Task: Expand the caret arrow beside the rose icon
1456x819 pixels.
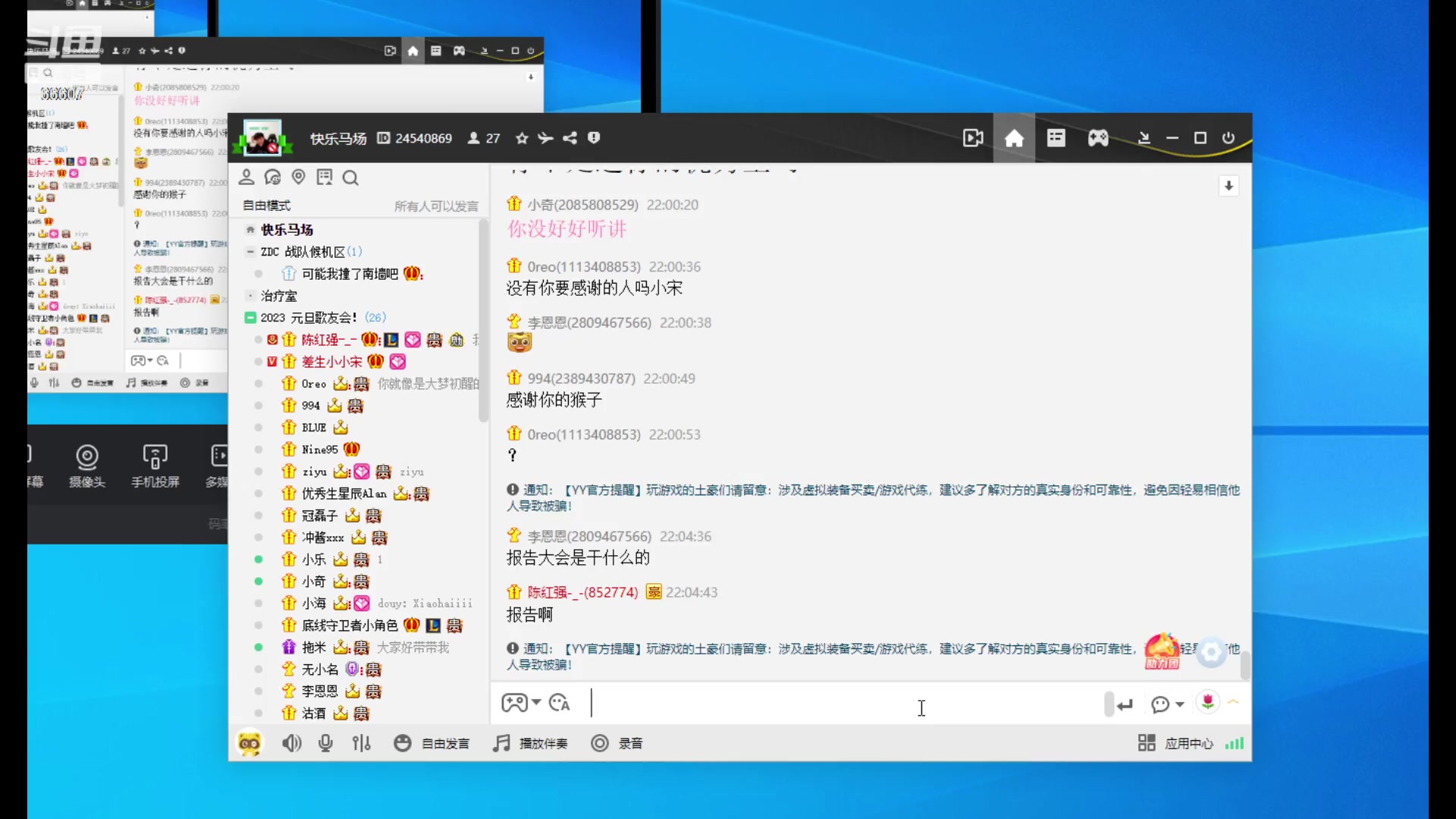Action: click(x=1233, y=702)
